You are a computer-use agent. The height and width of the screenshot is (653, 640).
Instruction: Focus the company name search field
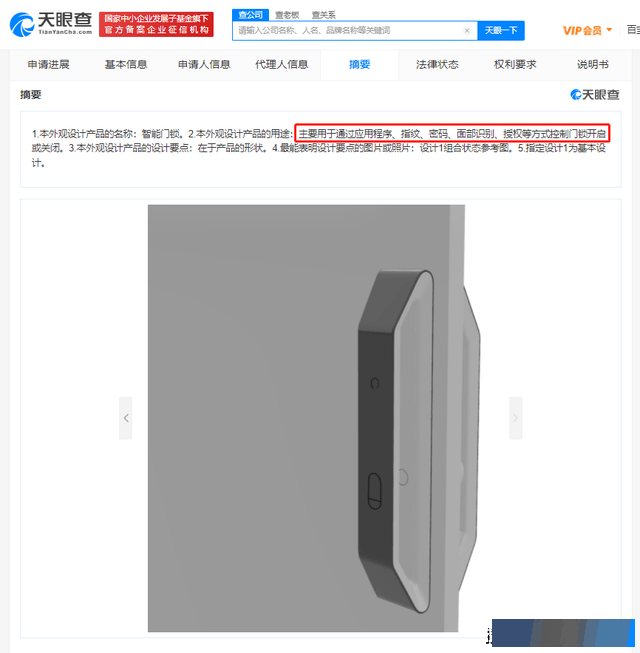tap(350, 30)
